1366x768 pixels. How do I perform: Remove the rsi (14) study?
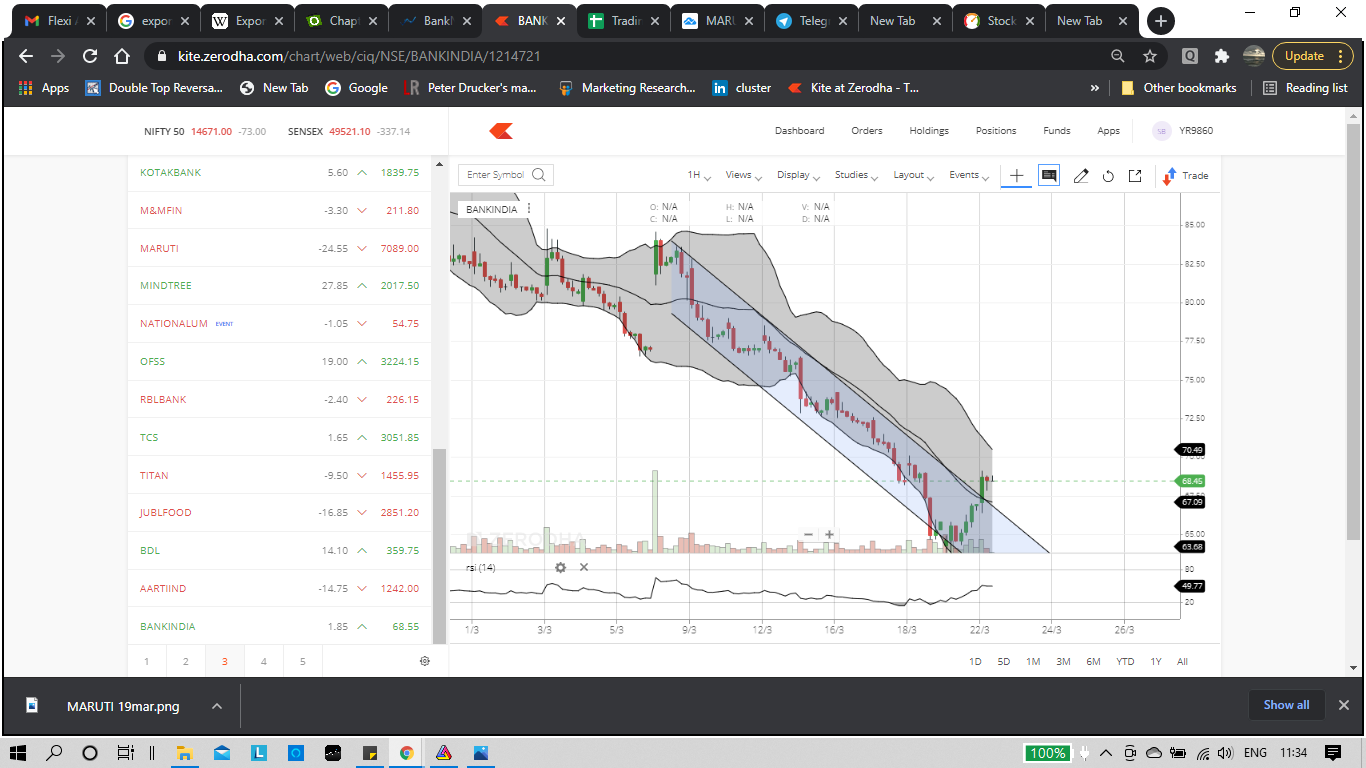(x=584, y=567)
